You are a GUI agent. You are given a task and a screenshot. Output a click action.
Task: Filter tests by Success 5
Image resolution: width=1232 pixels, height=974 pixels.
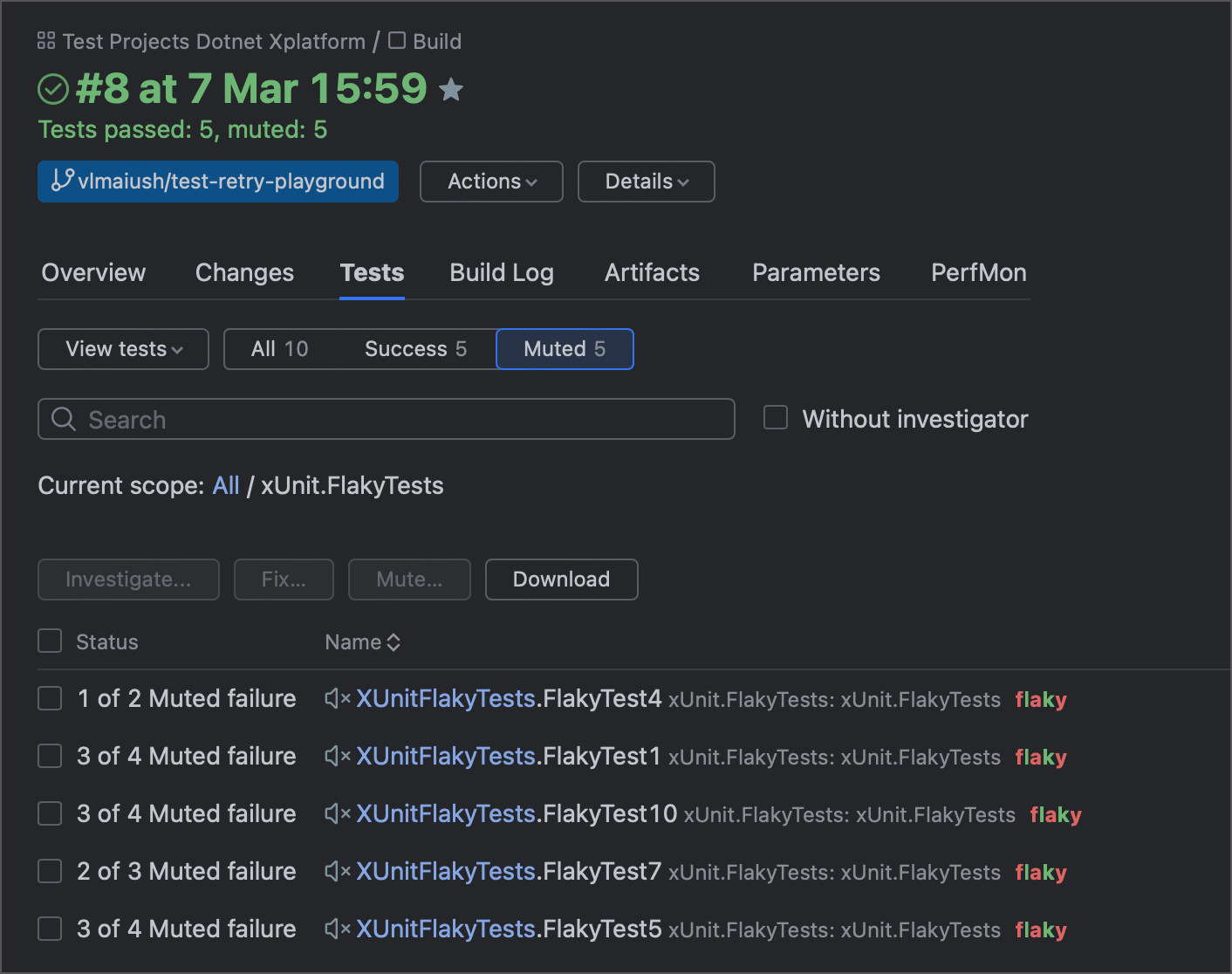pyautogui.click(x=415, y=349)
